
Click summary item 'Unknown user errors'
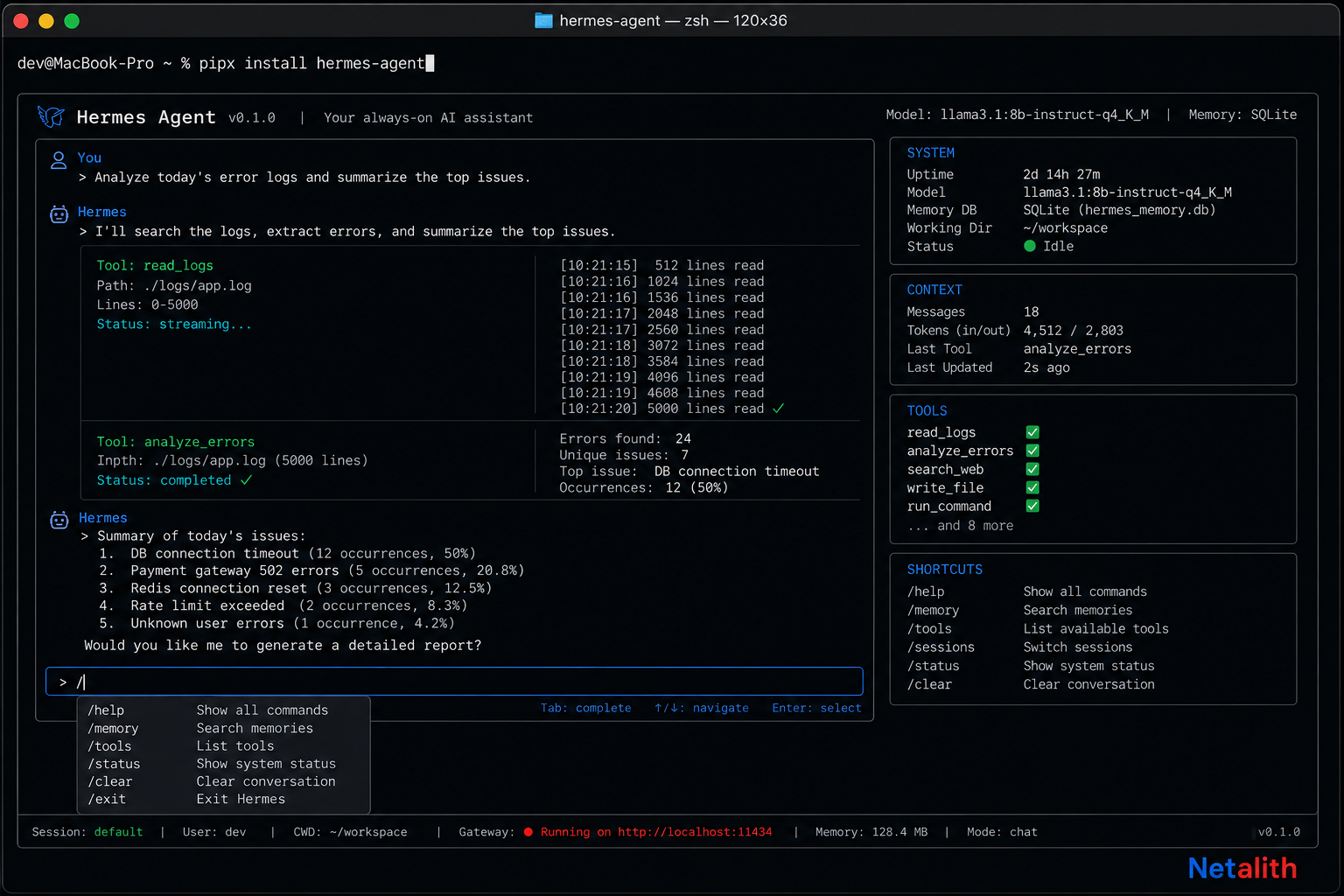207,623
